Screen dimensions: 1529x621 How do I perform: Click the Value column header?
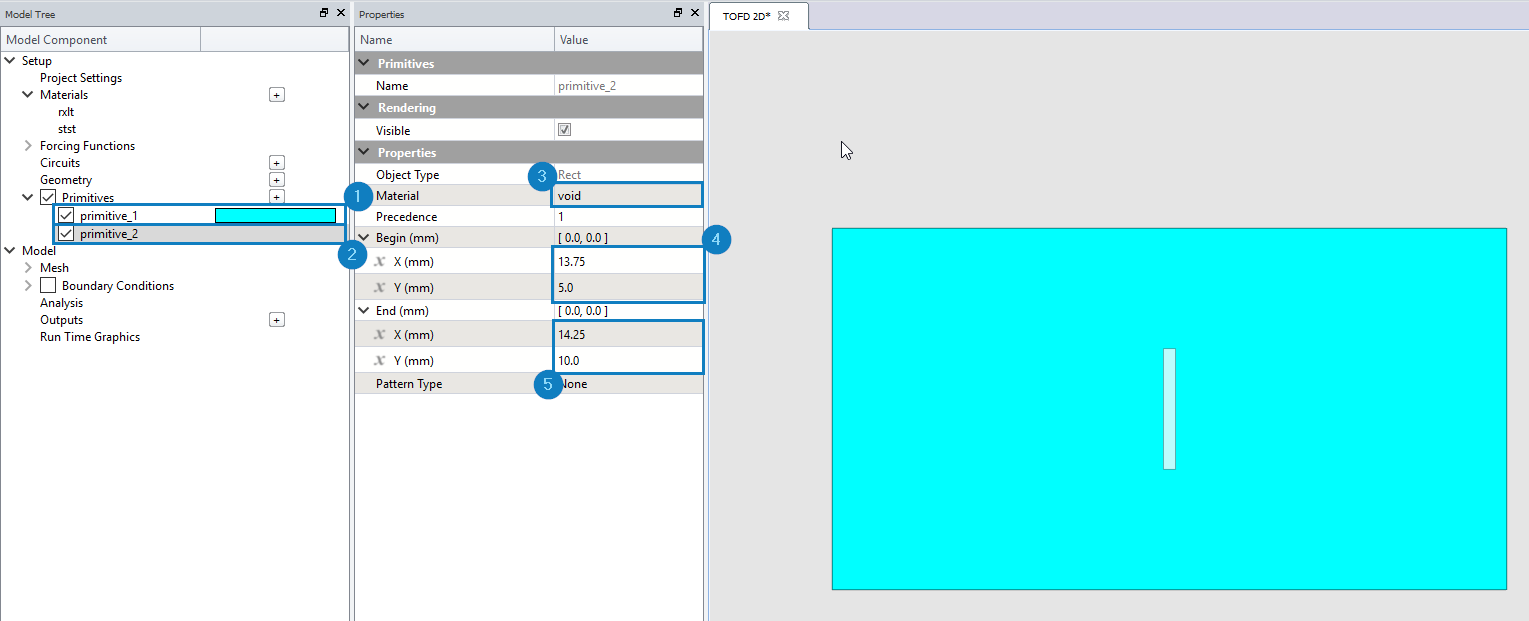tap(628, 40)
